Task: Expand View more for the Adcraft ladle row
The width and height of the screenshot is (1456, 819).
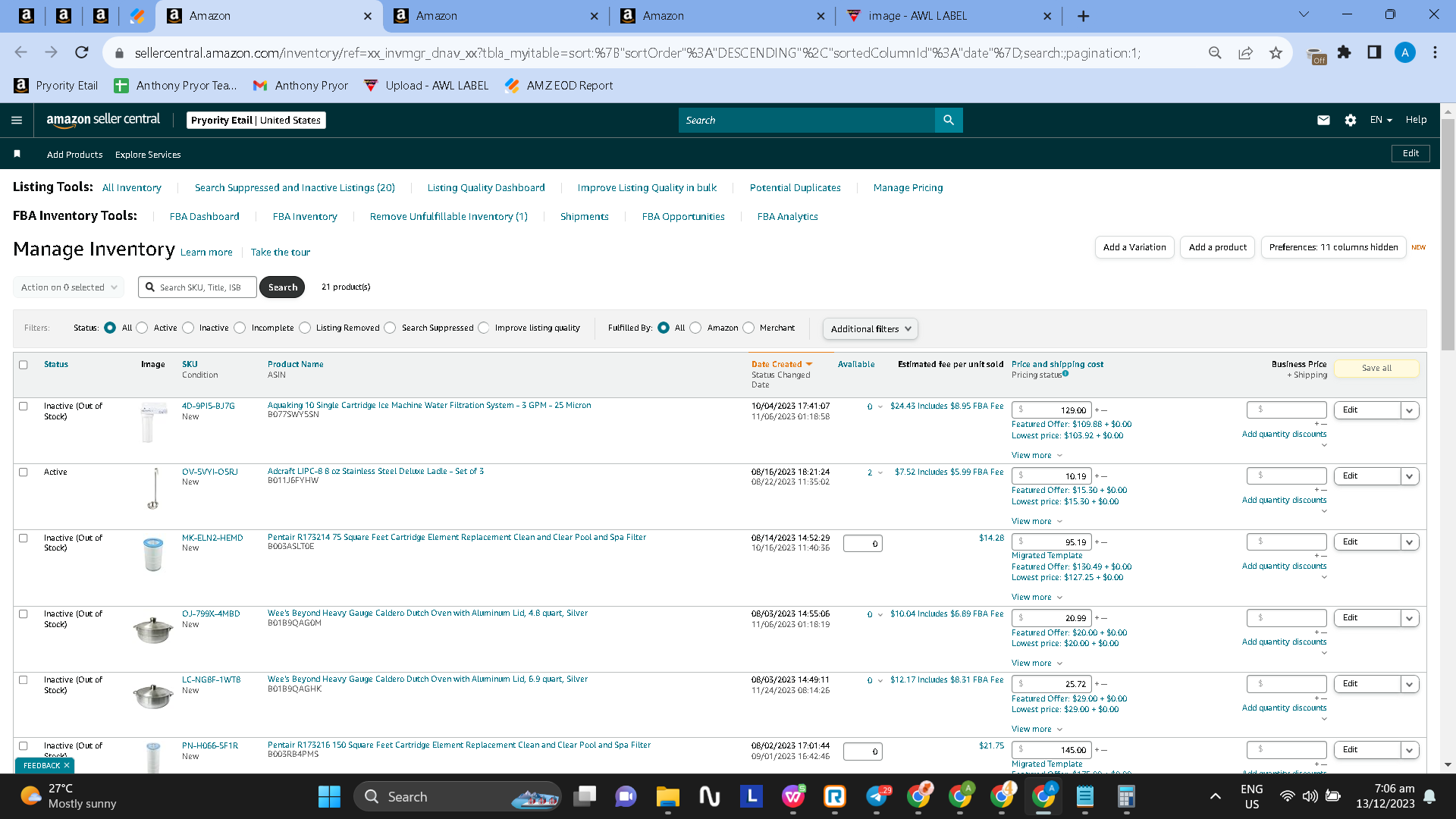Action: point(1037,521)
